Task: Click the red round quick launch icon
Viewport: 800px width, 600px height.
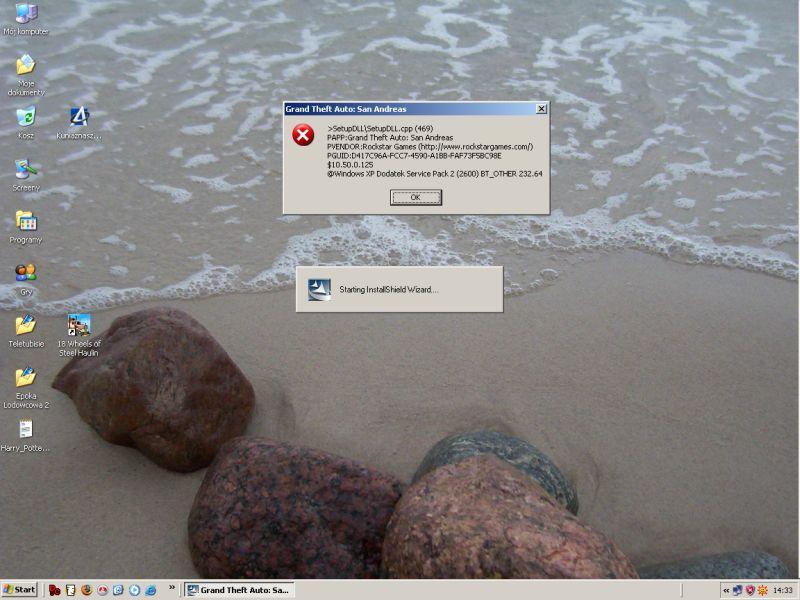Action: tap(103, 590)
